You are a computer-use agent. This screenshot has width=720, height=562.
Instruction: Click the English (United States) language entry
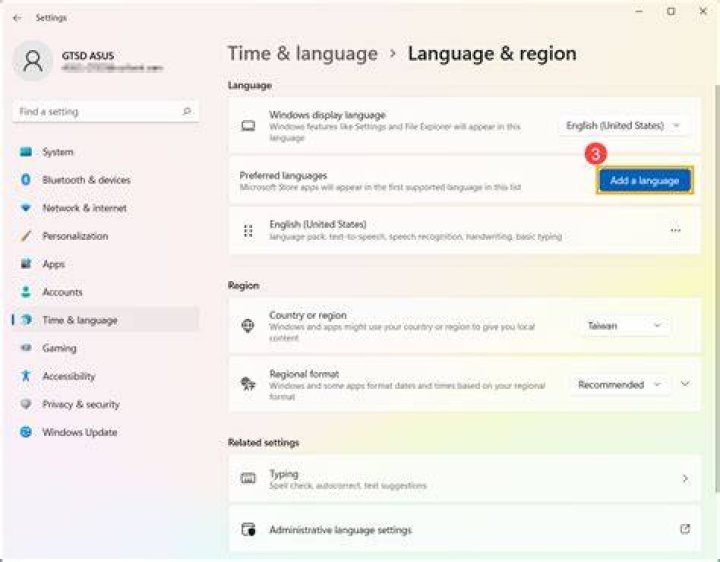[x=464, y=230]
